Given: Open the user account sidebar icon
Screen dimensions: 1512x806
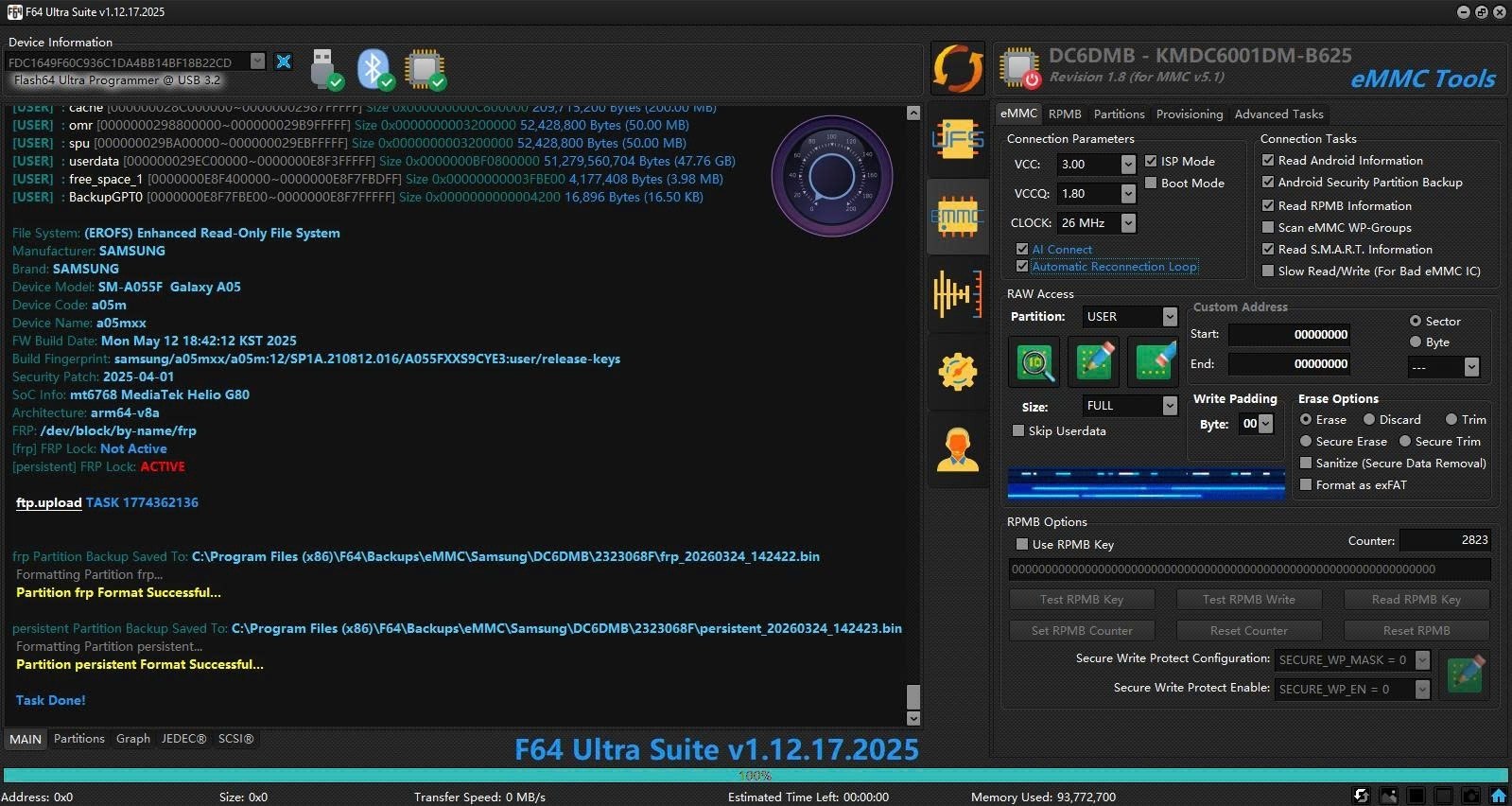Looking at the screenshot, I should coord(958,449).
